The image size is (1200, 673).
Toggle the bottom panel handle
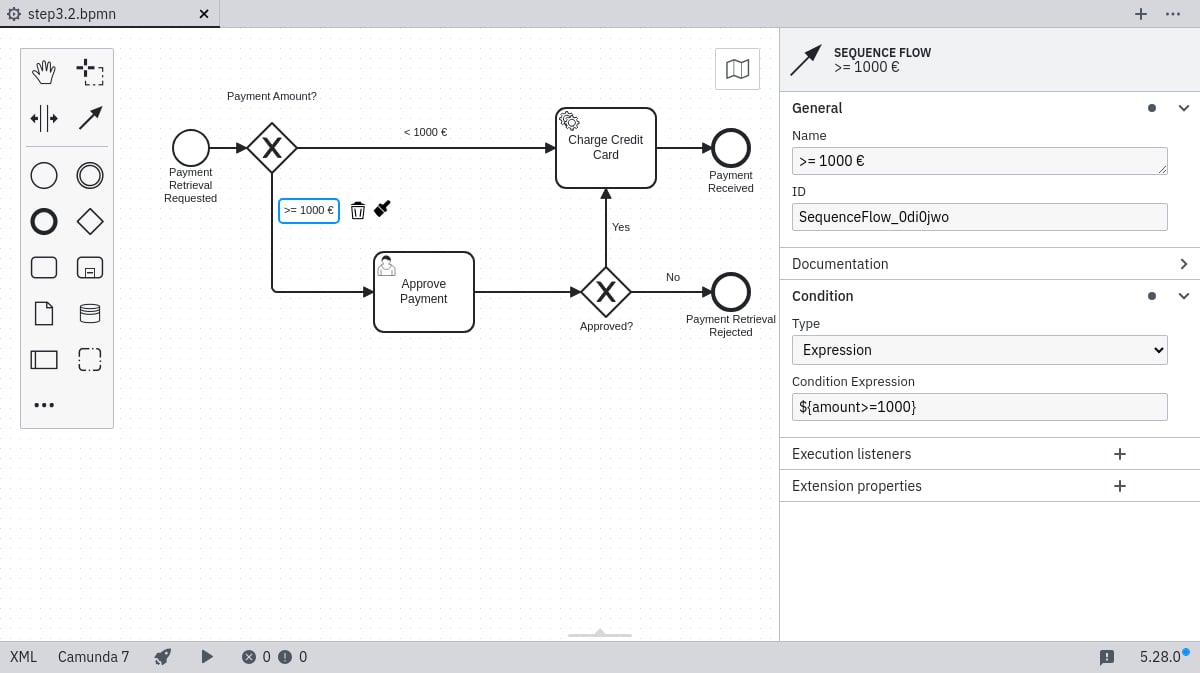(x=600, y=633)
